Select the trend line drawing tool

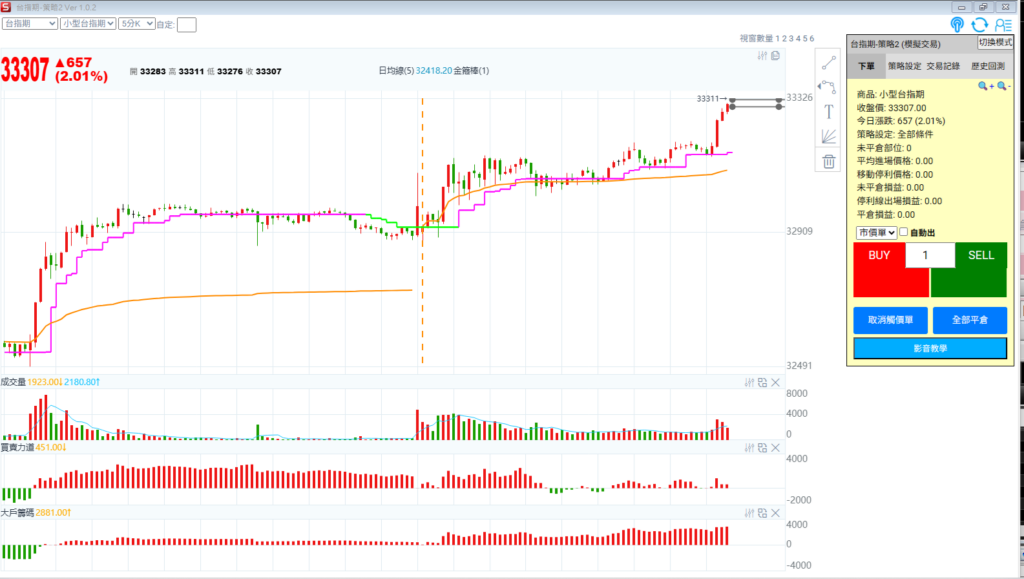828,62
